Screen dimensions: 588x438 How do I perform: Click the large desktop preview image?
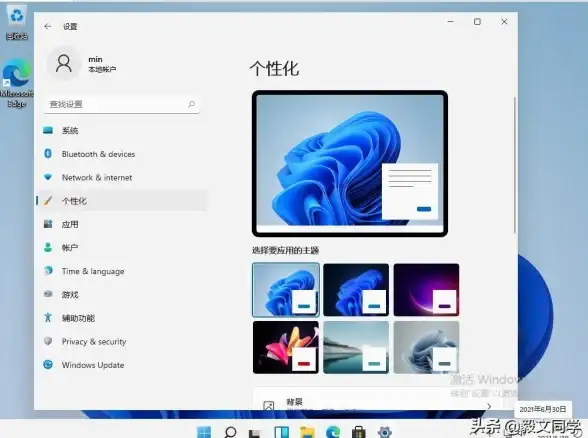(350, 164)
